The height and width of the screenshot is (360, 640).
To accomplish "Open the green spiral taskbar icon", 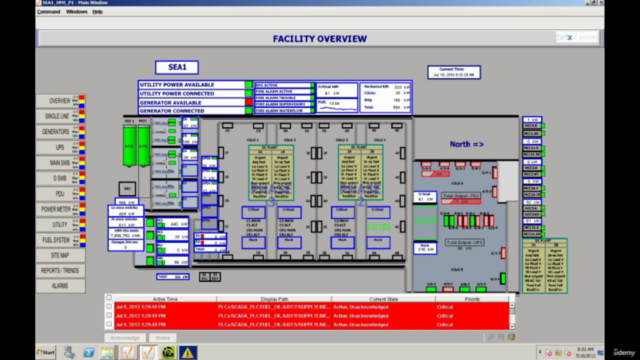I will [x=168, y=352].
